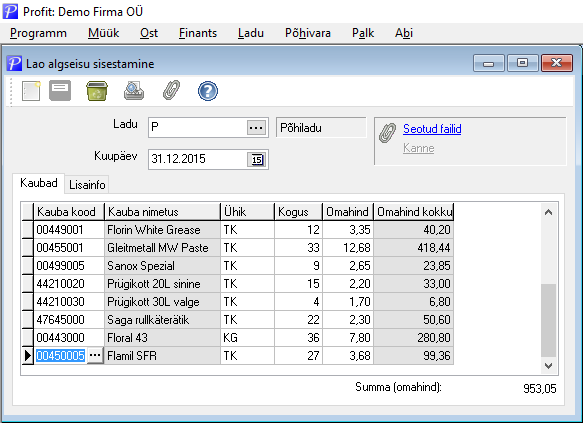583x423 pixels.
Task: Click the paperclip attachment toolbar icon
Action: pyautogui.click(x=171, y=90)
